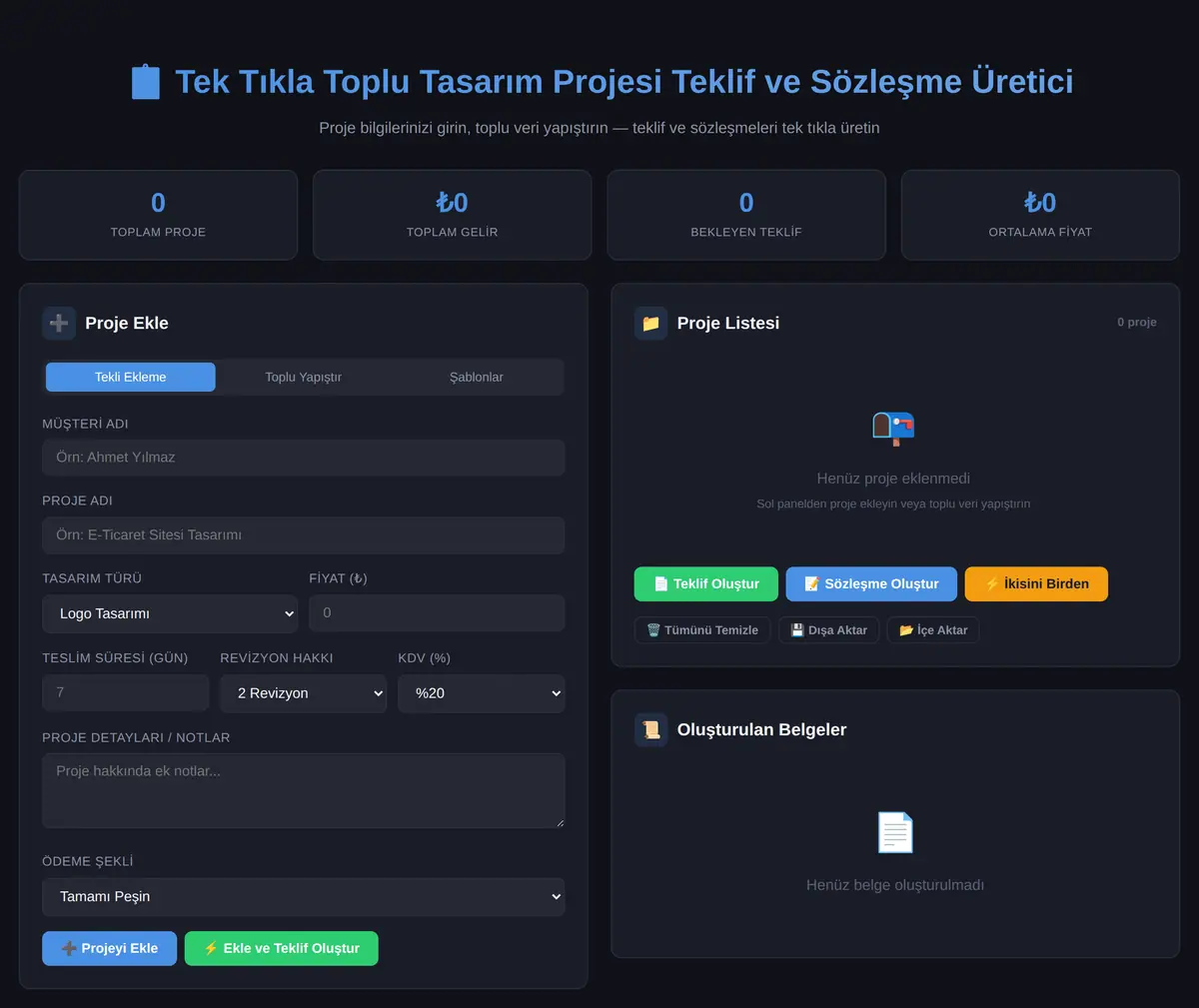This screenshot has height=1008, width=1199.
Task: Open the Şablonlar tab
Action: 477,377
